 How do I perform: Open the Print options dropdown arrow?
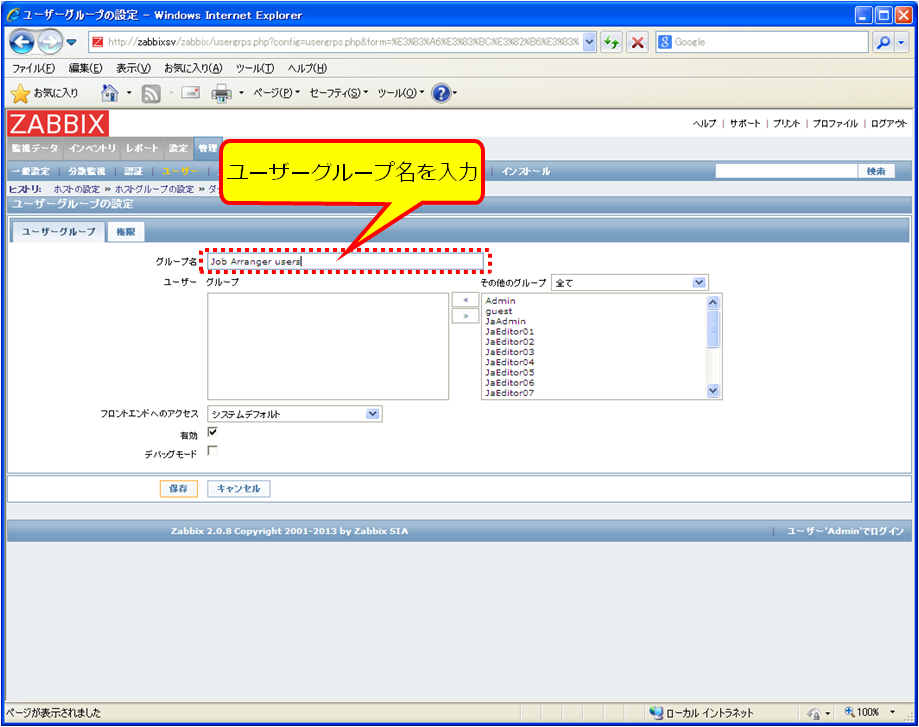click(x=241, y=93)
